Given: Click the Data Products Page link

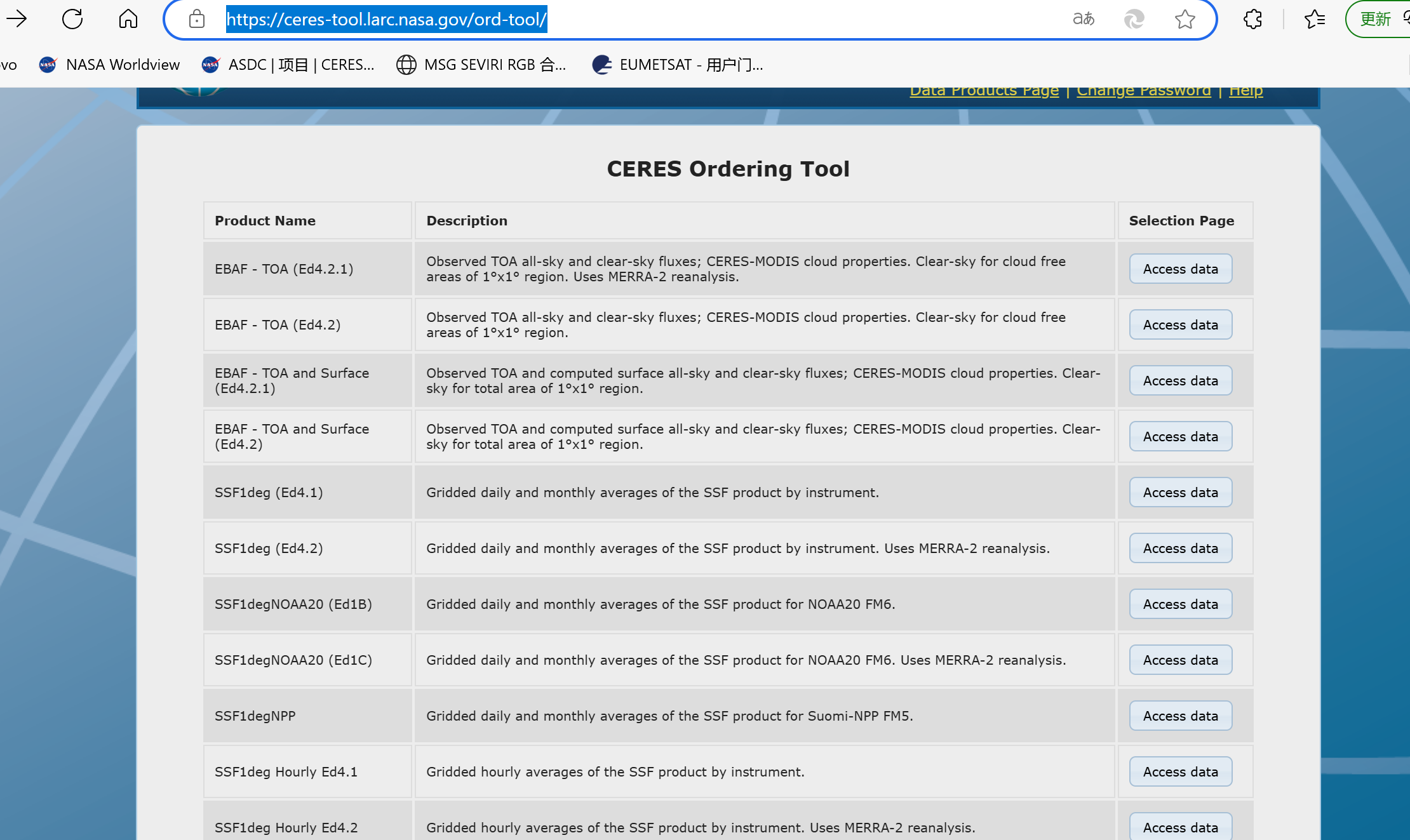Looking at the screenshot, I should coord(983,90).
